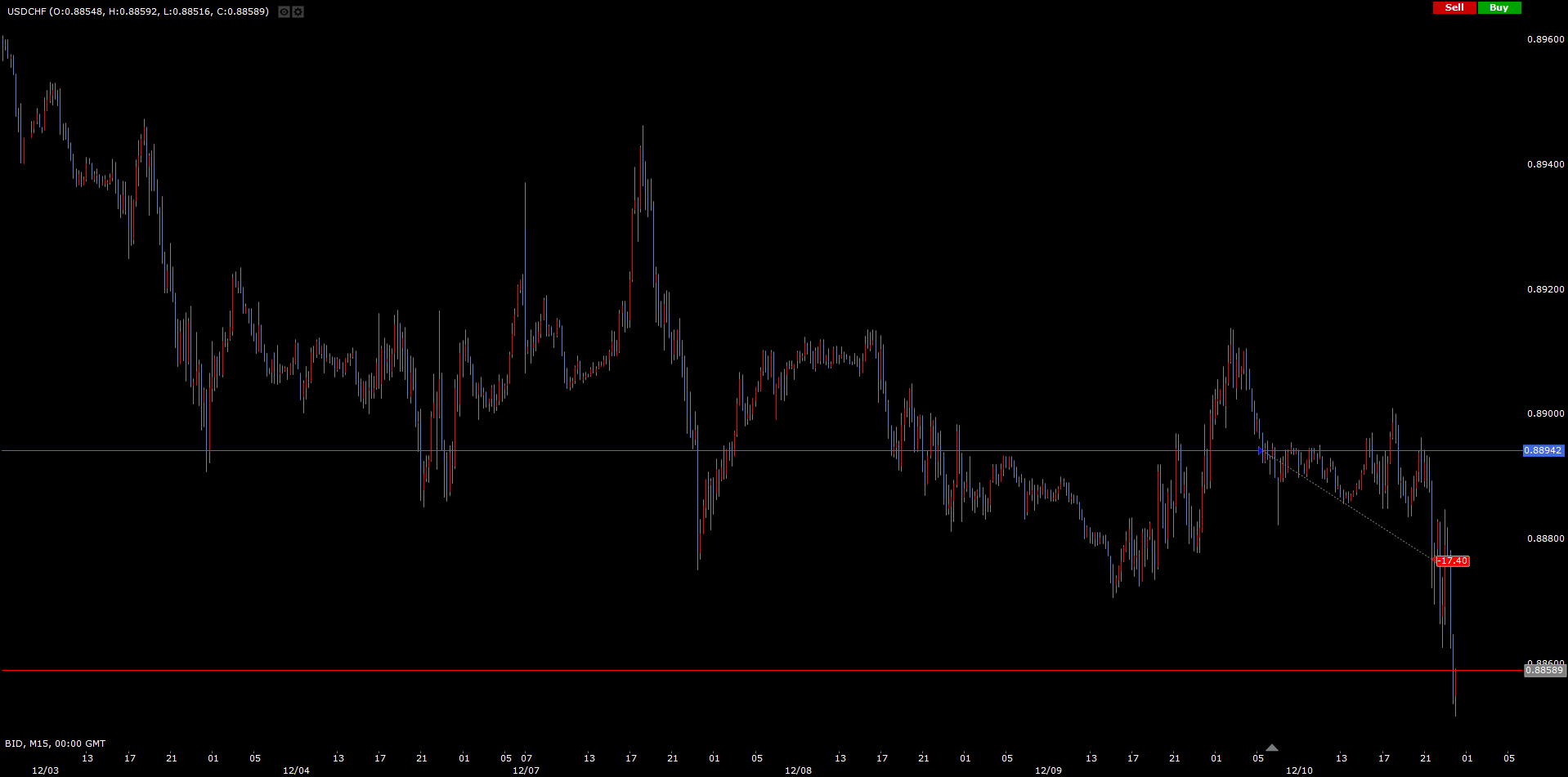This screenshot has width=1568, height=777.
Task: Click the 0.89400 price axis label
Action: point(1545,164)
